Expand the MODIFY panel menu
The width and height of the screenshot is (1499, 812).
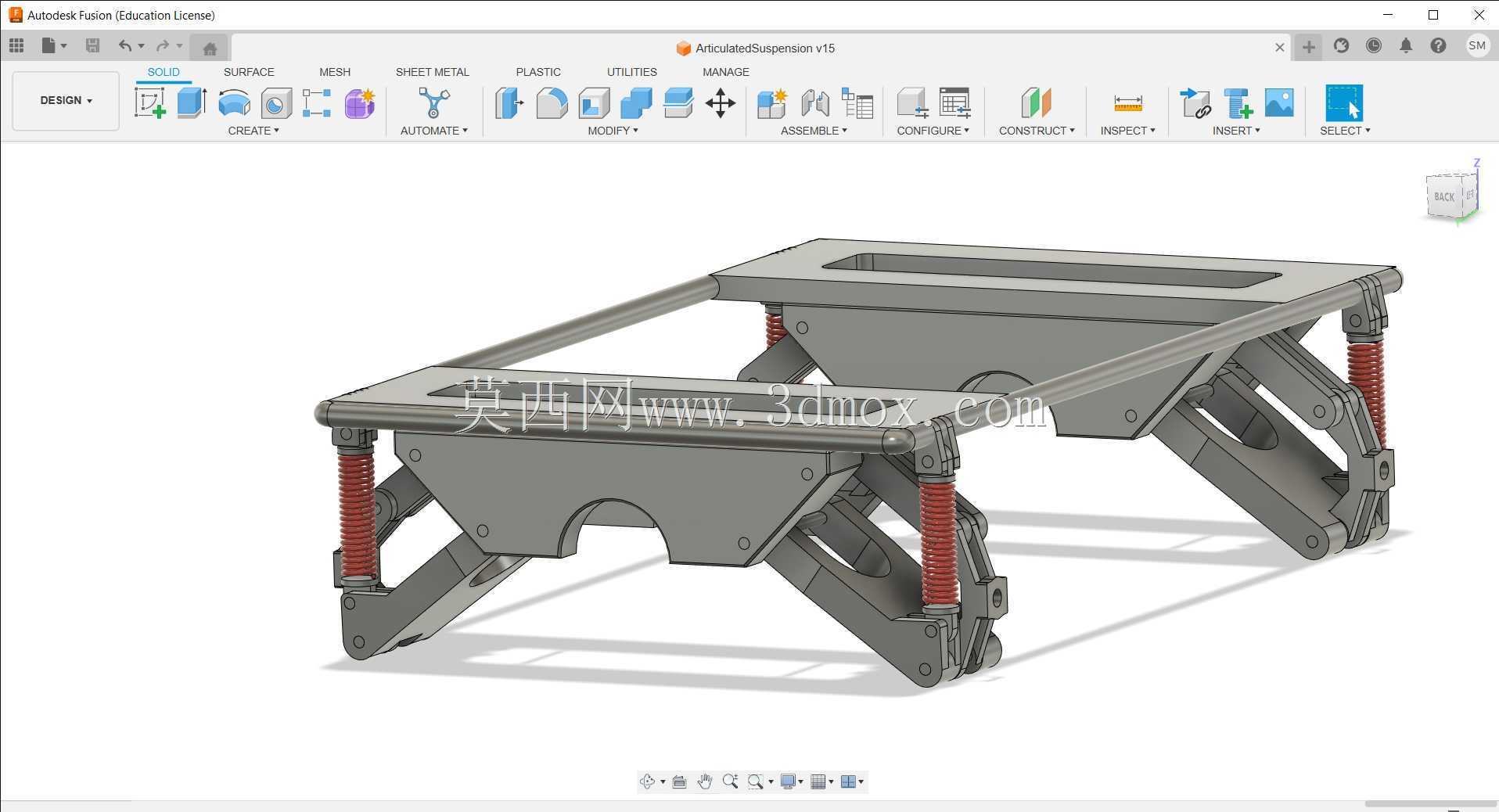[x=613, y=131]
